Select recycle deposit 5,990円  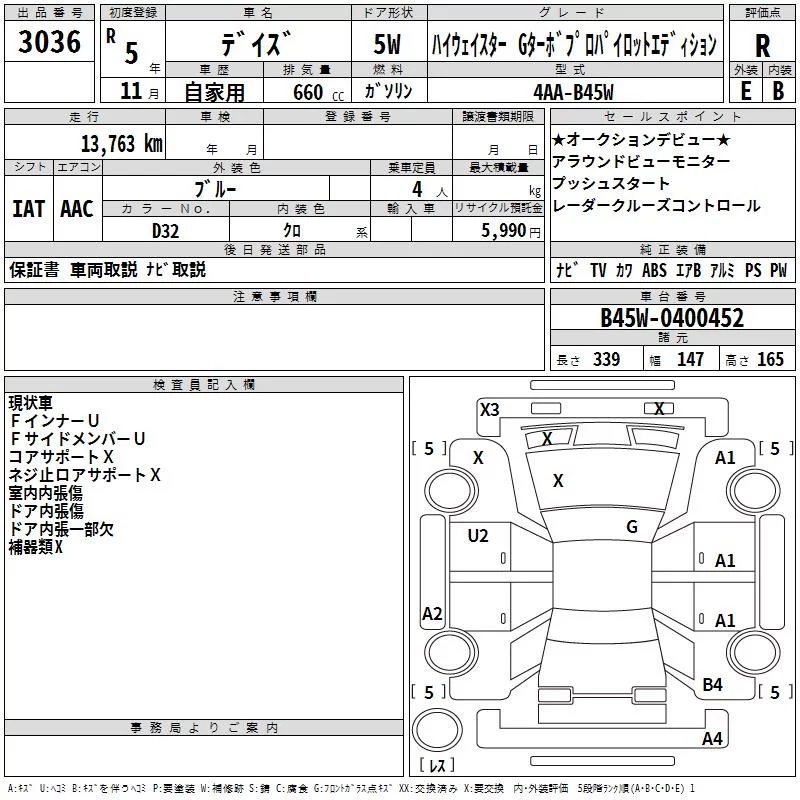(x=511, y=231)
